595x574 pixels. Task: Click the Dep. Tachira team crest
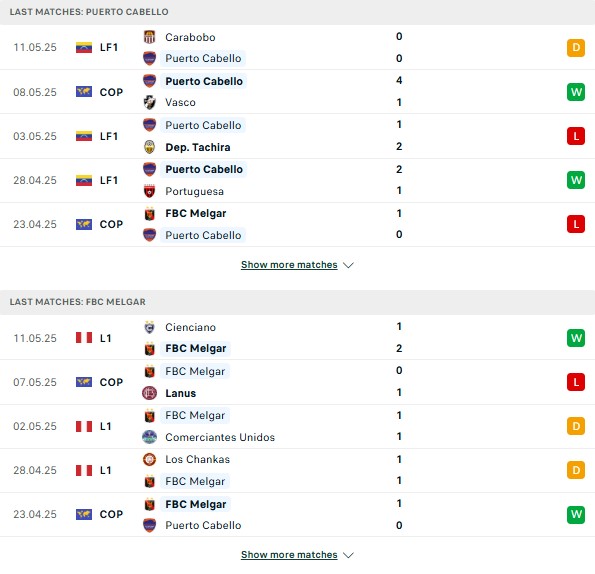pos(150,147)
